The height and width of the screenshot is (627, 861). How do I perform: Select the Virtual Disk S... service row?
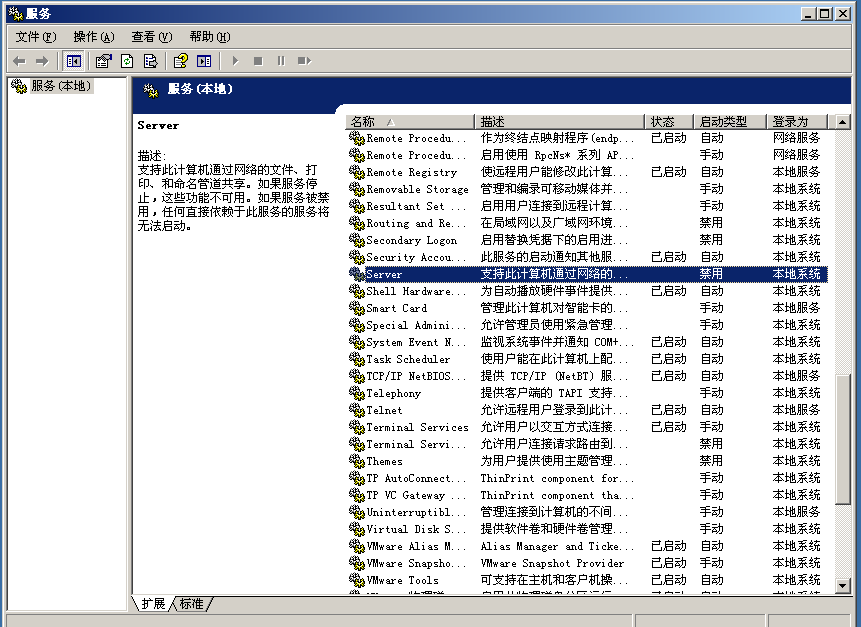[587, 529]
